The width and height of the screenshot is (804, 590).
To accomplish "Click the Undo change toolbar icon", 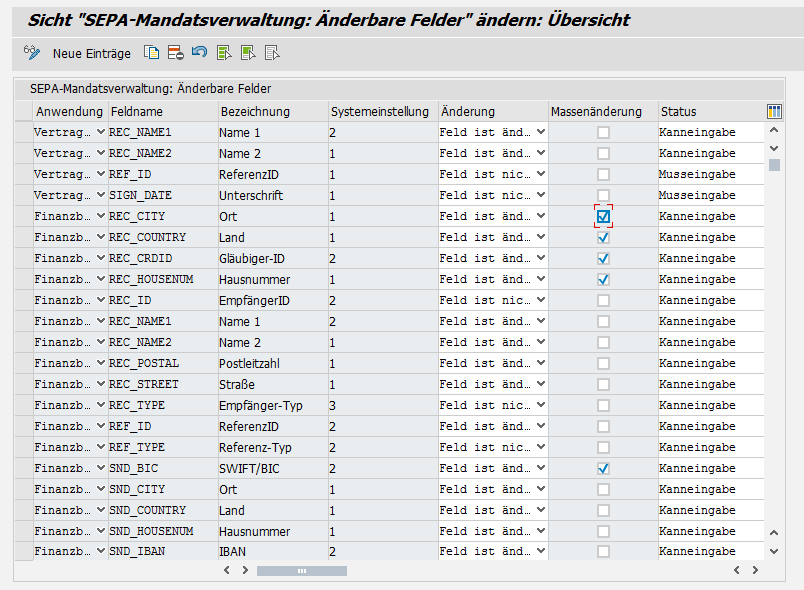I will 199,53.
